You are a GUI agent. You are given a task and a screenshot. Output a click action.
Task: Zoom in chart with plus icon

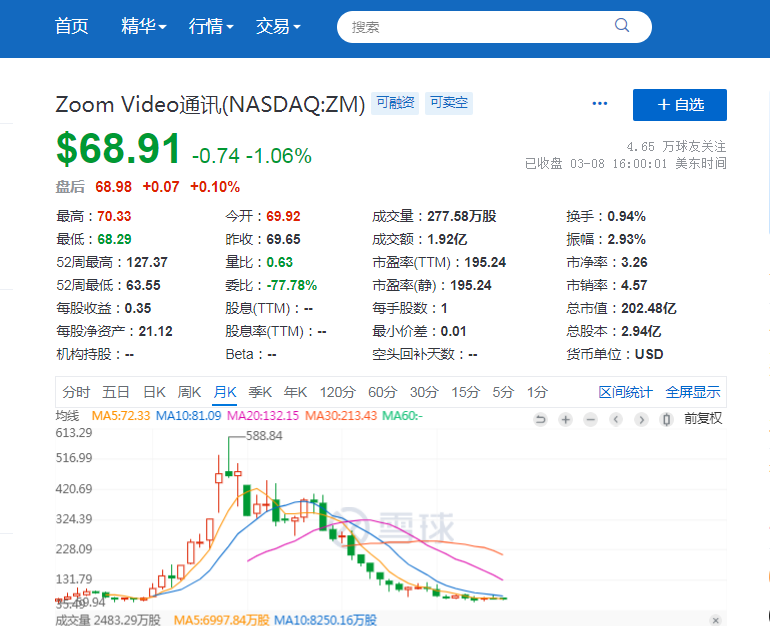(x=566, y=419)
